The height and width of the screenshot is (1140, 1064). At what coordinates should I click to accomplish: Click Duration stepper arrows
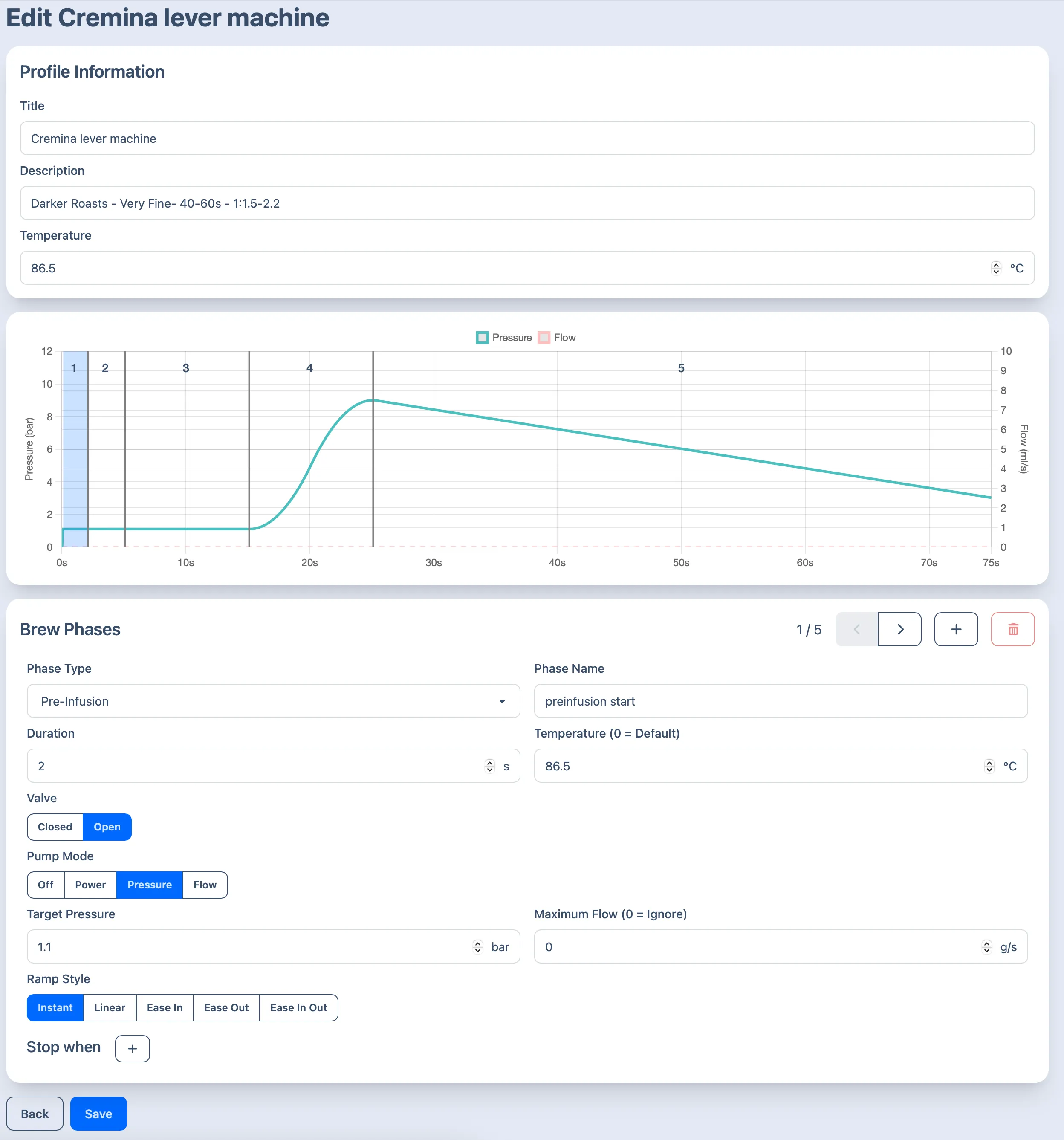tap(489, 766)
